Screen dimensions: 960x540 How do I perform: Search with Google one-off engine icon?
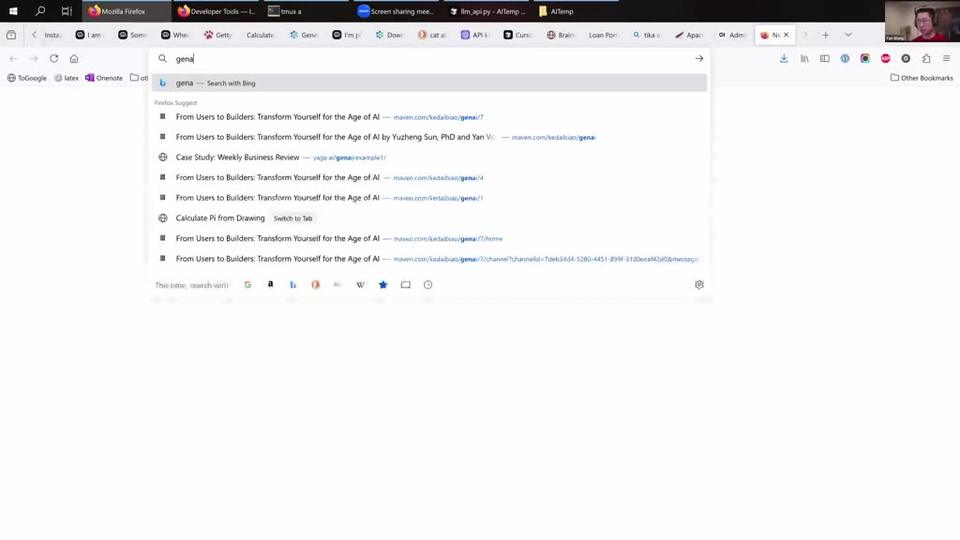click(x=247, y=285)
